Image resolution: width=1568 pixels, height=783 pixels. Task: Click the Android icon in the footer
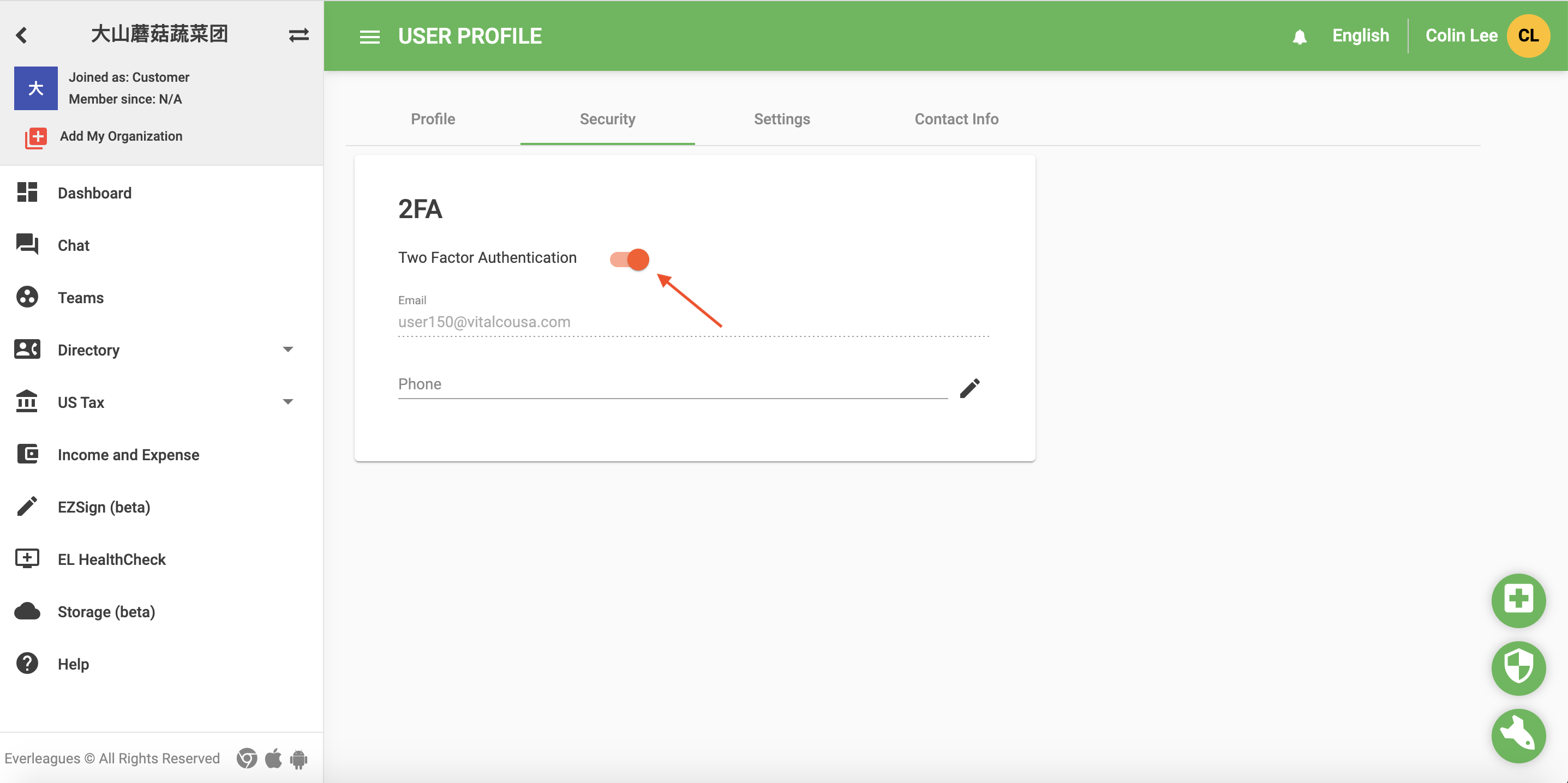click(x=298, y=758)
